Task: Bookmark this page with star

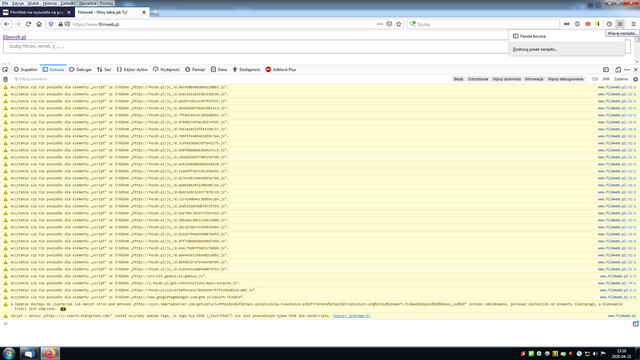Action: (399, 24)
